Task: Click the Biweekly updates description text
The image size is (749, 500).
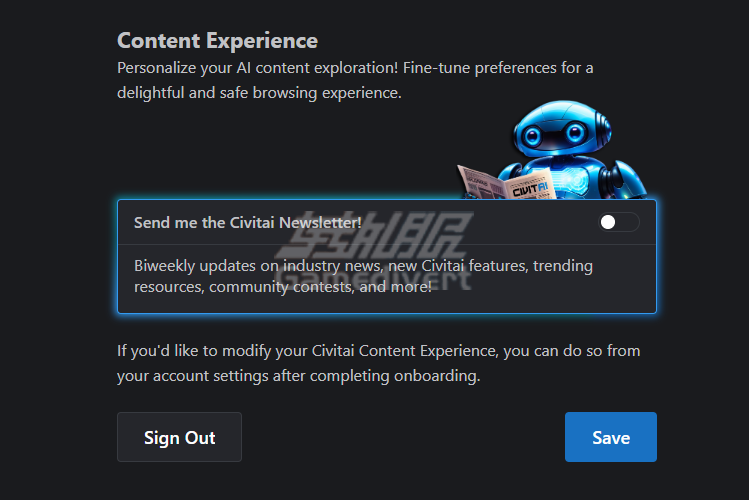Action: coord(363,276)
